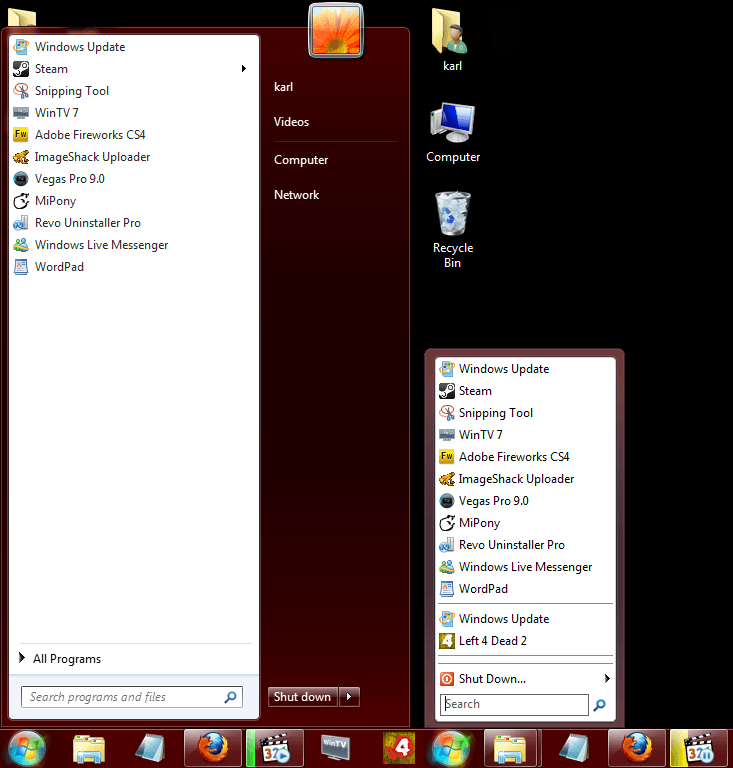Select ImageShack Uploader in the compact menu
The height and width of the screenshot is (768, 733).
525,479
